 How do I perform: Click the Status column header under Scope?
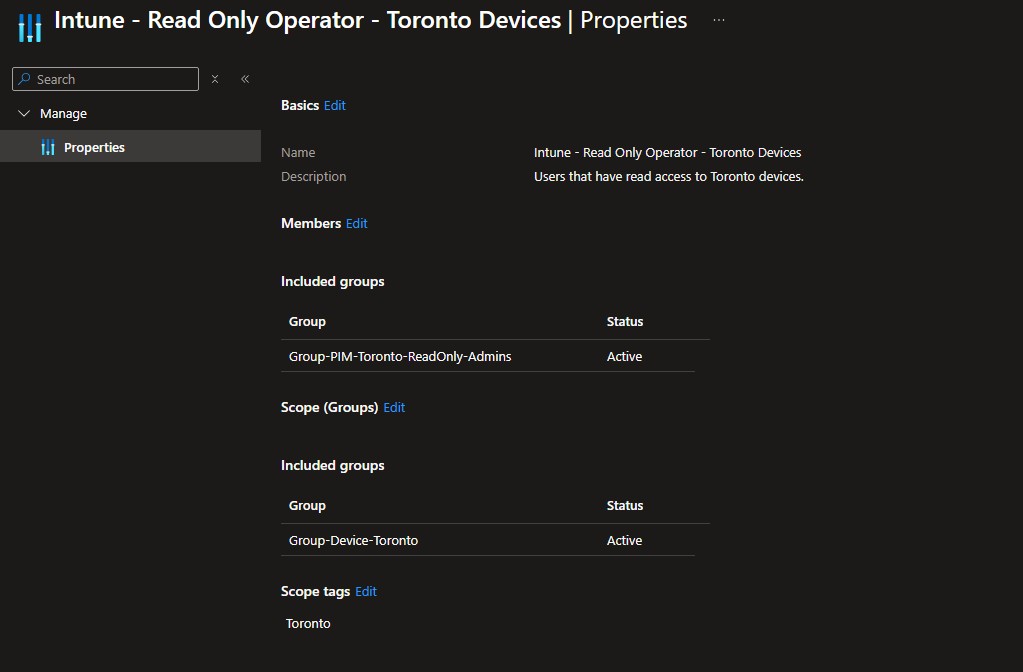coord(625,506)
